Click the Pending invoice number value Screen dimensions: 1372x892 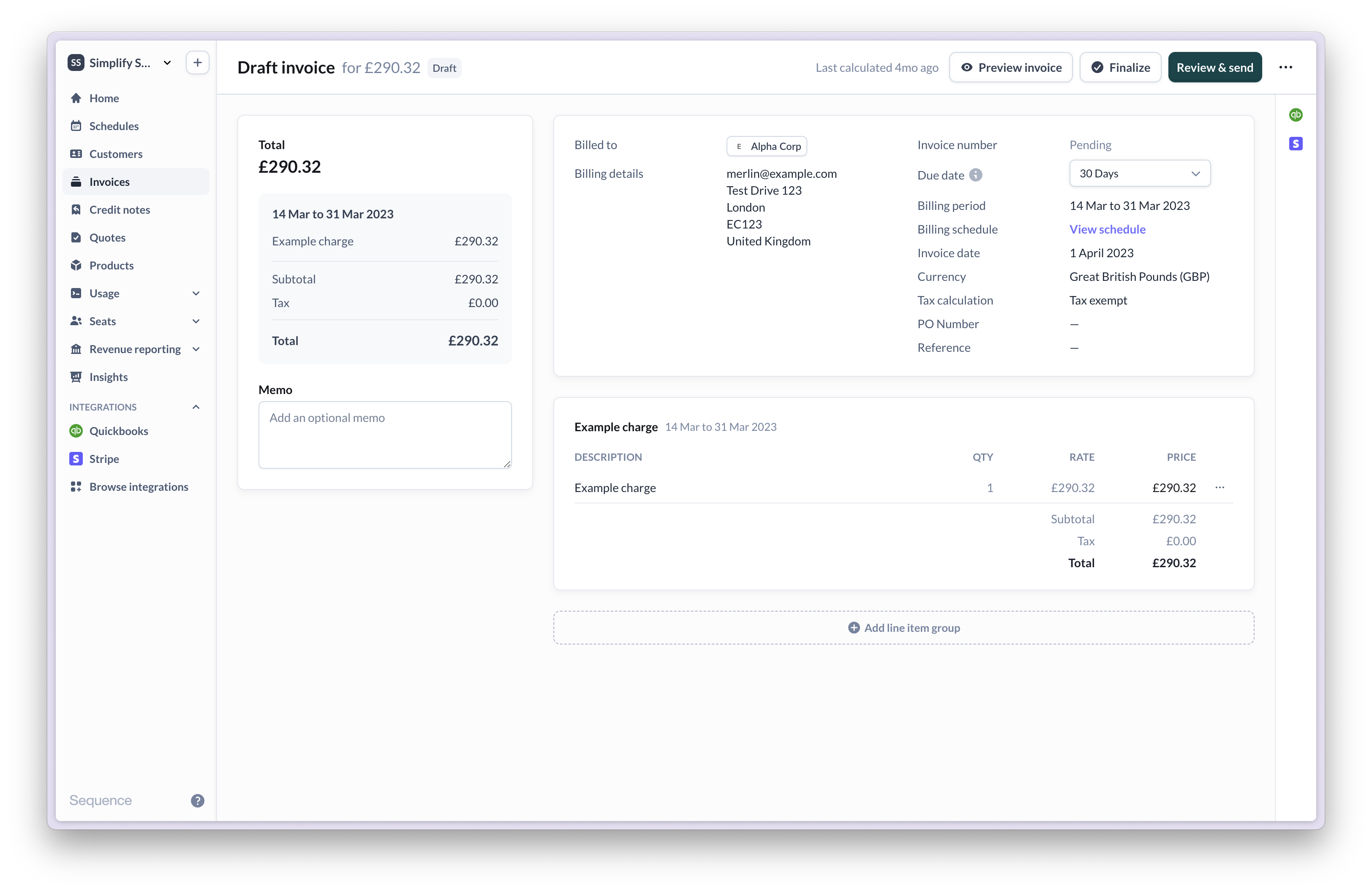tap(1089, 144)
